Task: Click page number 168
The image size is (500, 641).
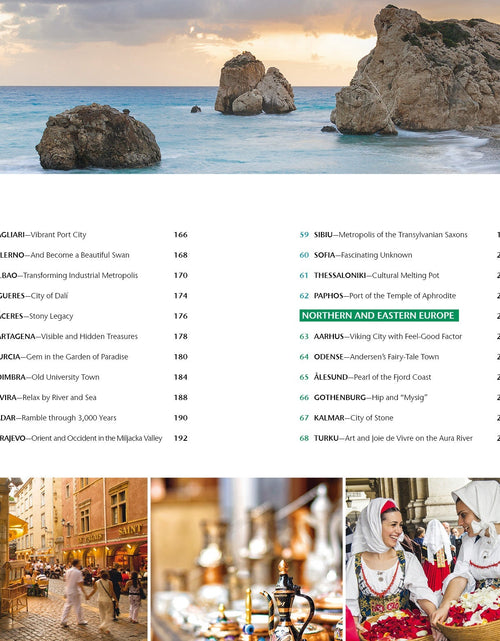Action: point(181,255)
